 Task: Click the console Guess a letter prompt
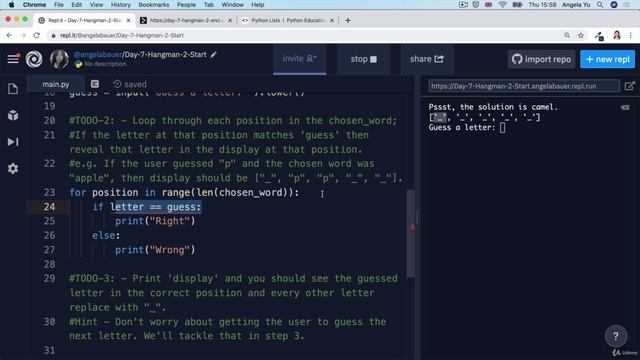[462, 127]
